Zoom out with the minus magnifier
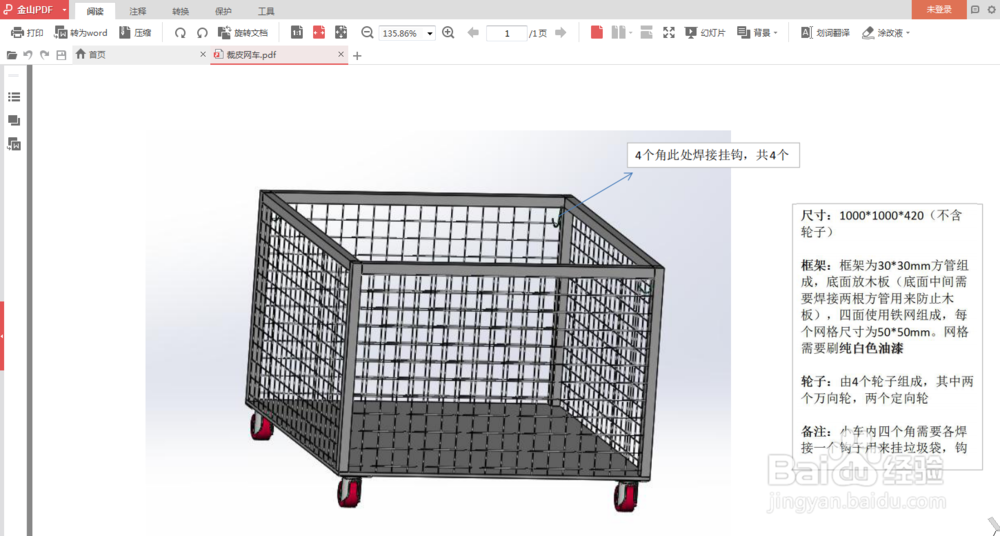The height and width of the screenshot is (536, 1000). point(367,33)
